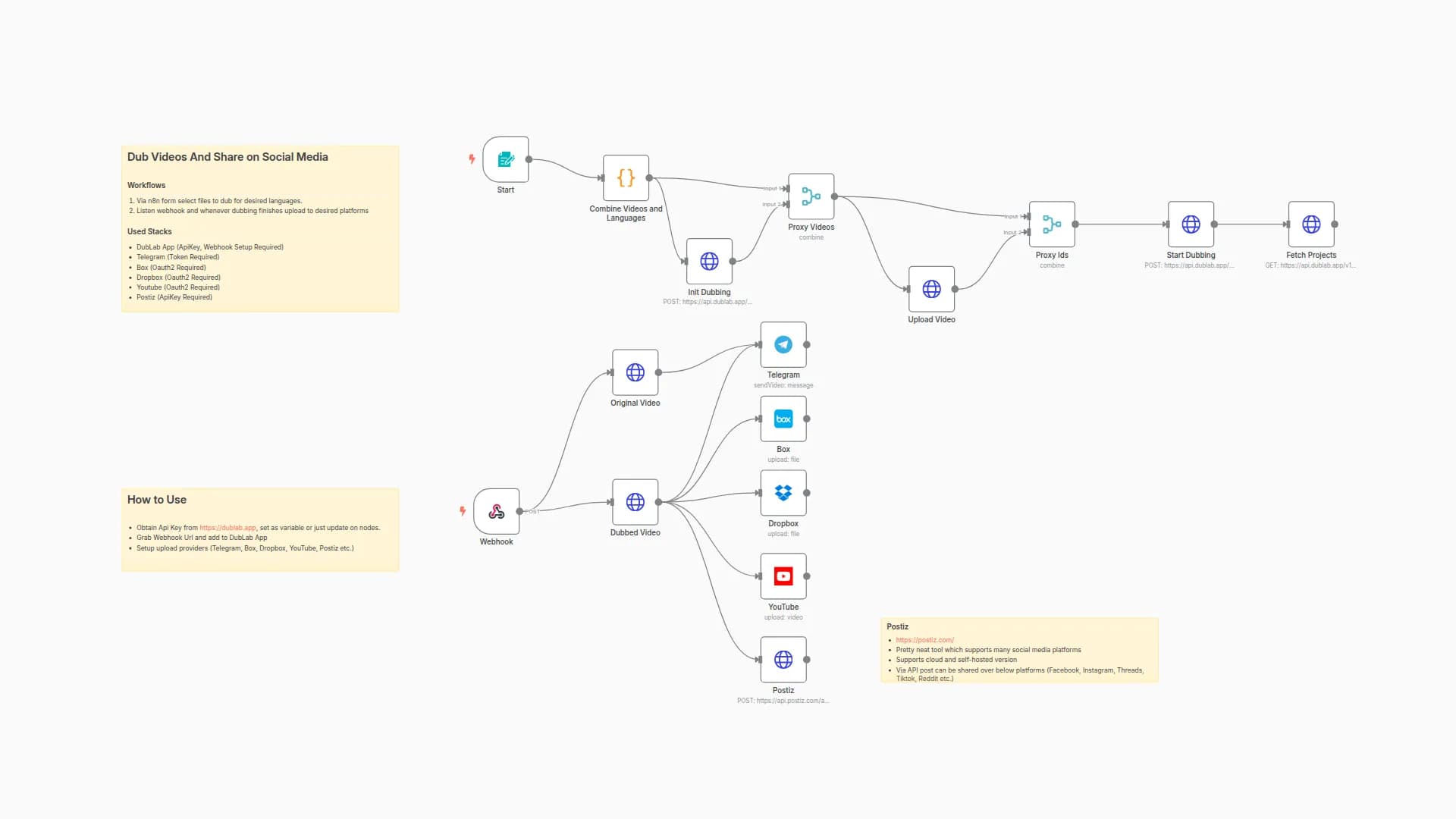Screen dimensions: 1456x819
Task: Click the Dropbox node output connector
Action: 807,493
